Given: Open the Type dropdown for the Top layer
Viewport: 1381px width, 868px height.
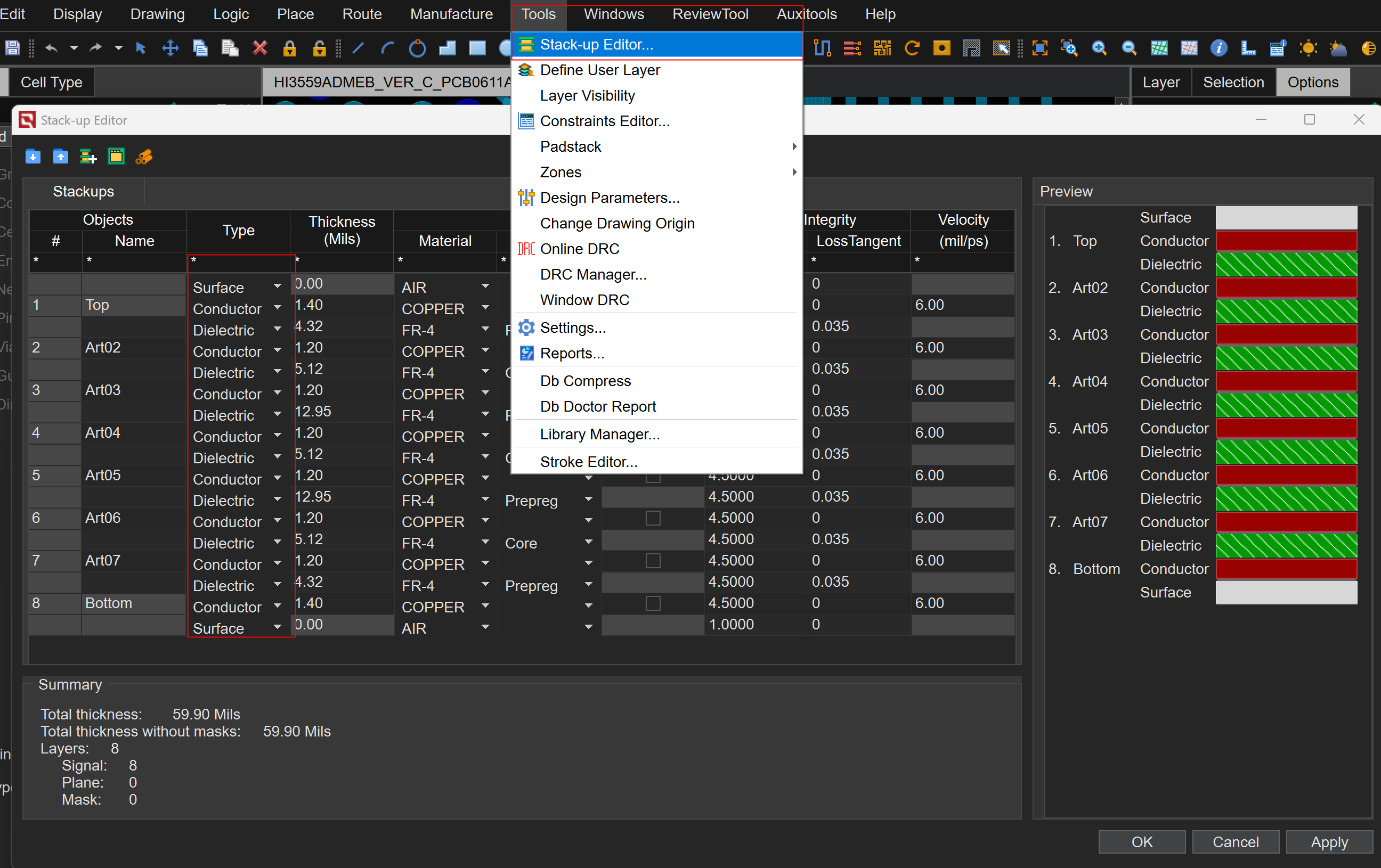Looking at the screenshot, I should (x=278, y=308).
